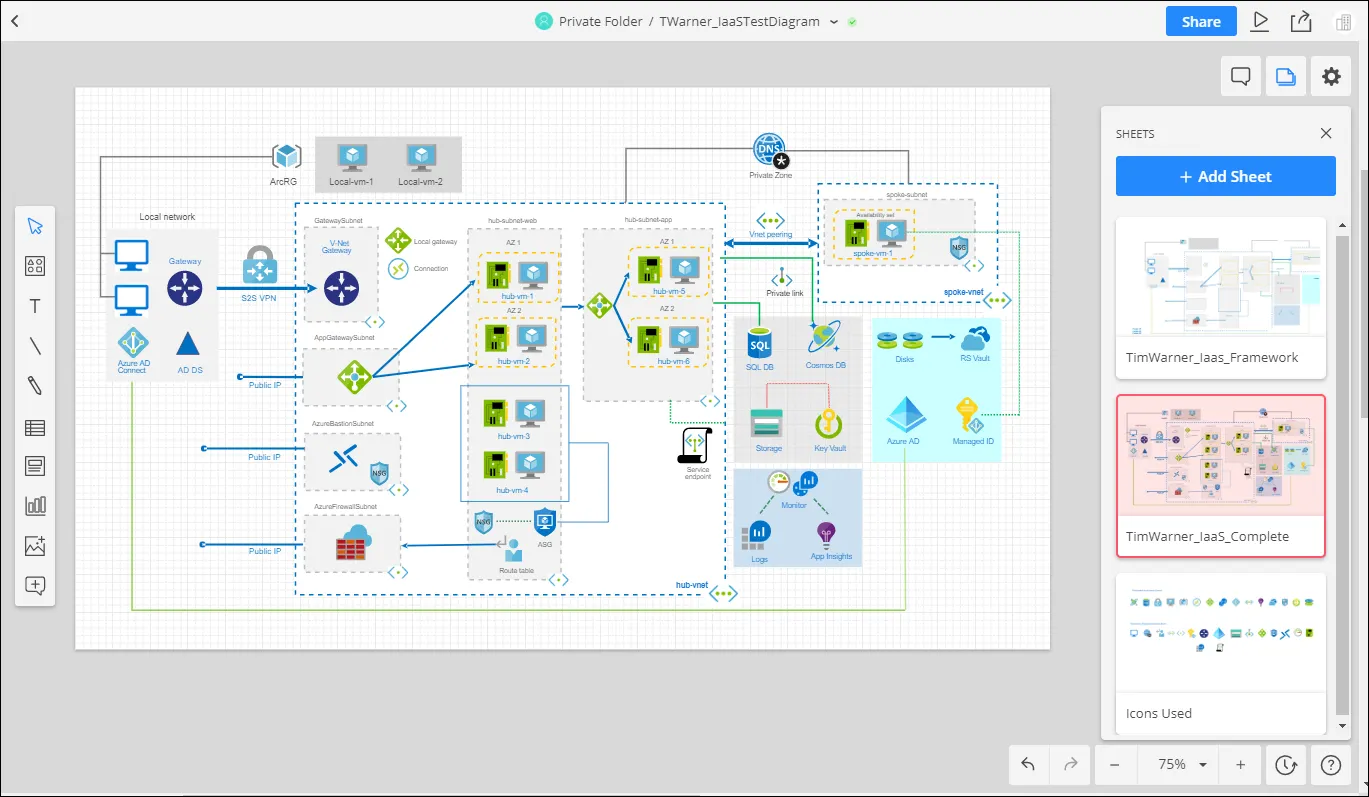The height and width of the screenshot is (797, 1369).
Task: Click the DNS Private Zone icon
Action: point(769,150)
